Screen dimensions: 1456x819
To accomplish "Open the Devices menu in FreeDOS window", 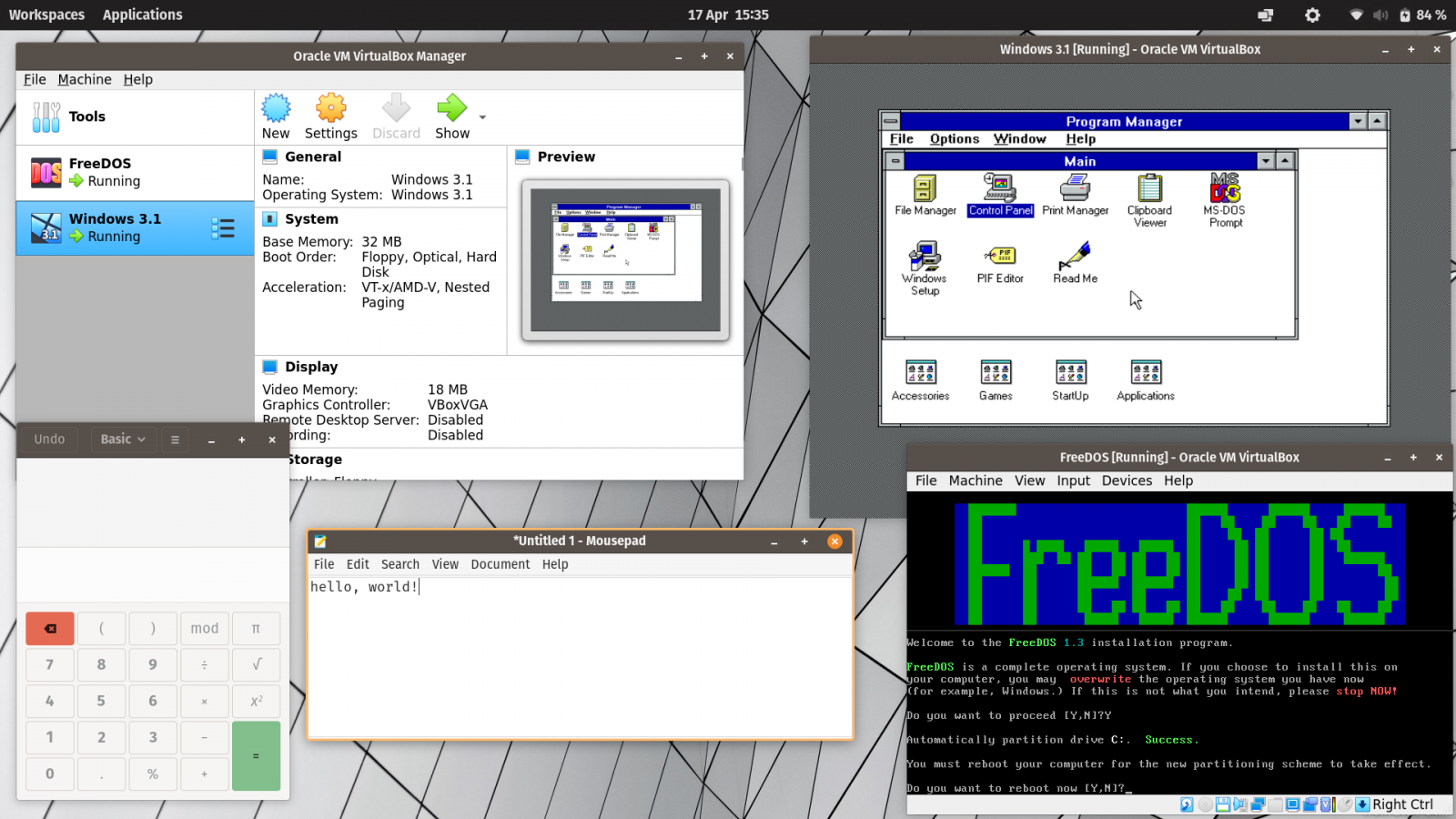I will [x=1127, y=480].
